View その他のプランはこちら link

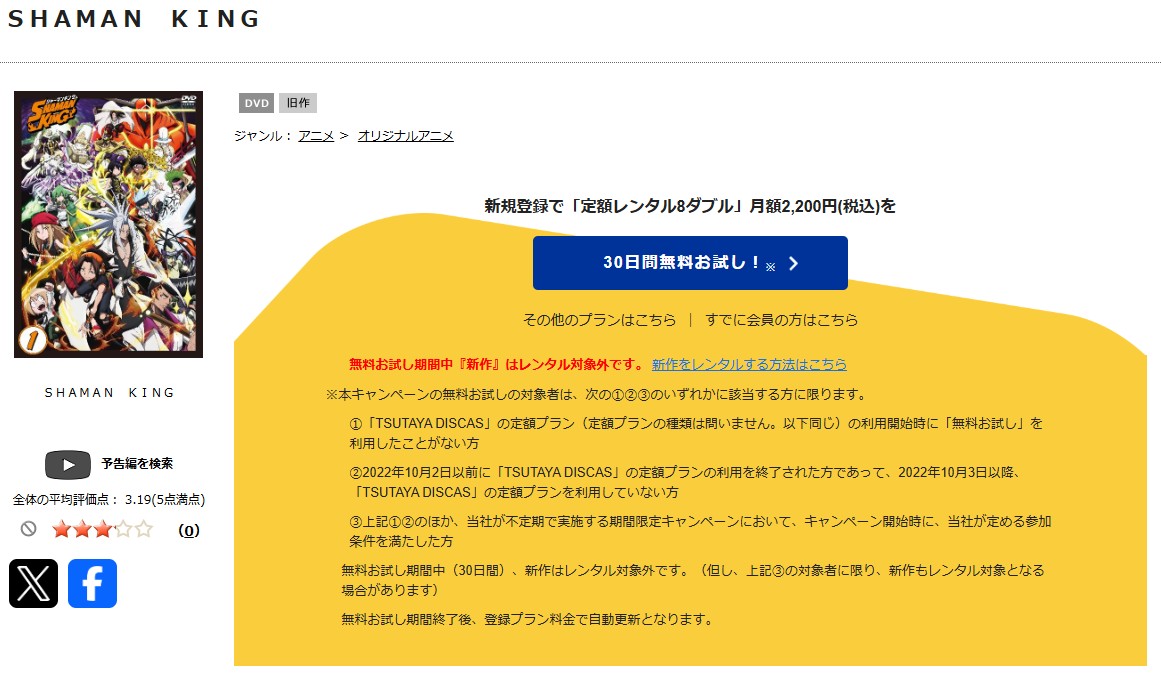[599, 320]
